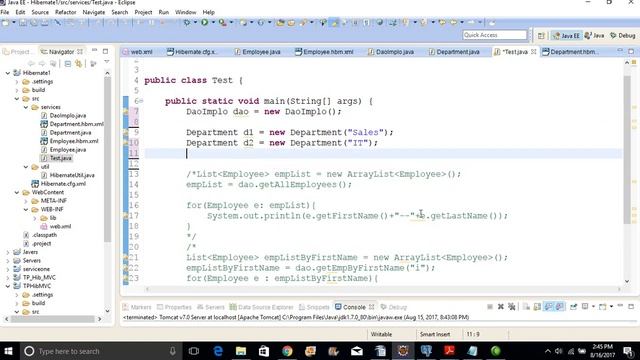Click the Debug bug icon in toolbar
The image size is (640, 360).
click(x=187, y=22)
